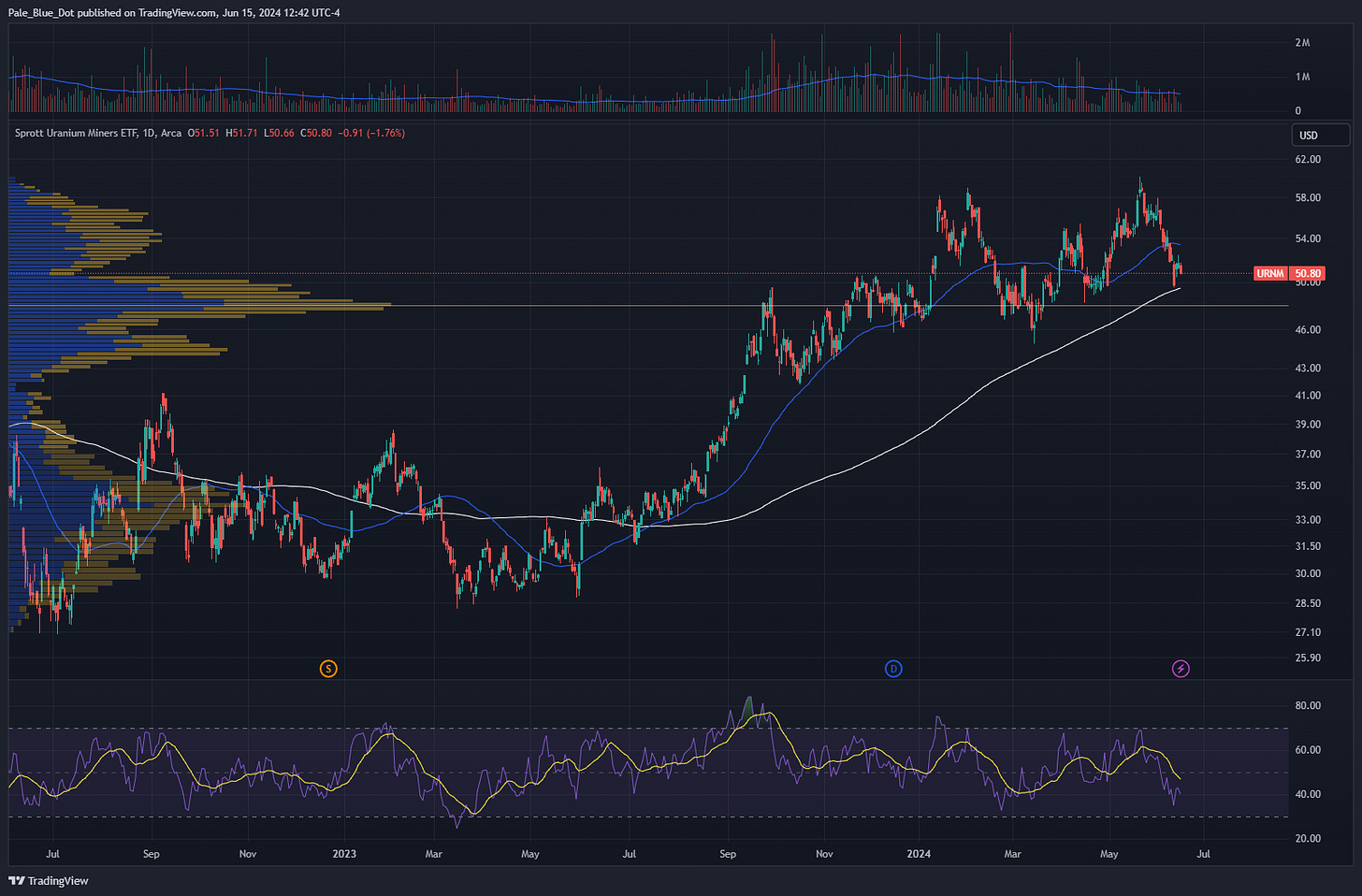Image resolution: width=1362 pixels, height=896 pixels.
Task: Click the TradingView logo in the footer
Action: tap(49, 880)
